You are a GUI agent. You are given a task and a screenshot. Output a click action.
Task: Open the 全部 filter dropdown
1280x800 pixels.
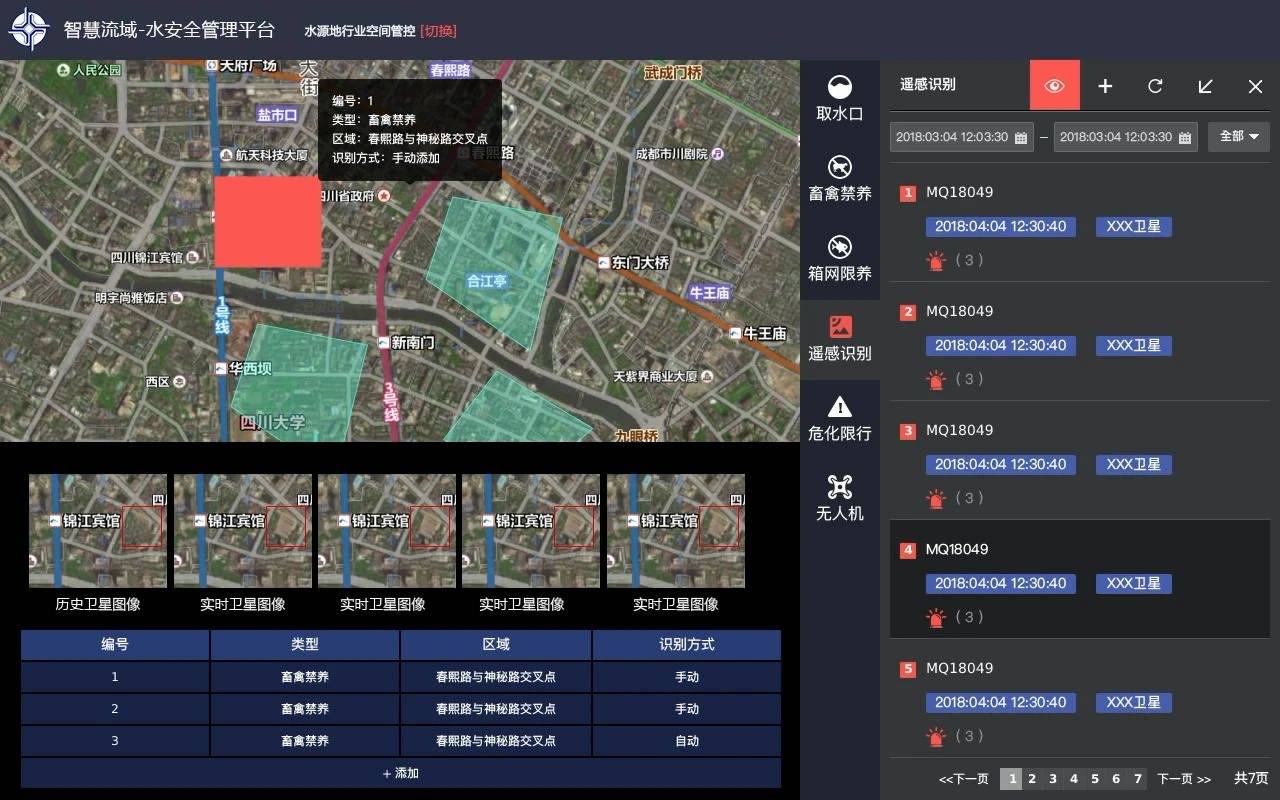(x=1238, y=136)
